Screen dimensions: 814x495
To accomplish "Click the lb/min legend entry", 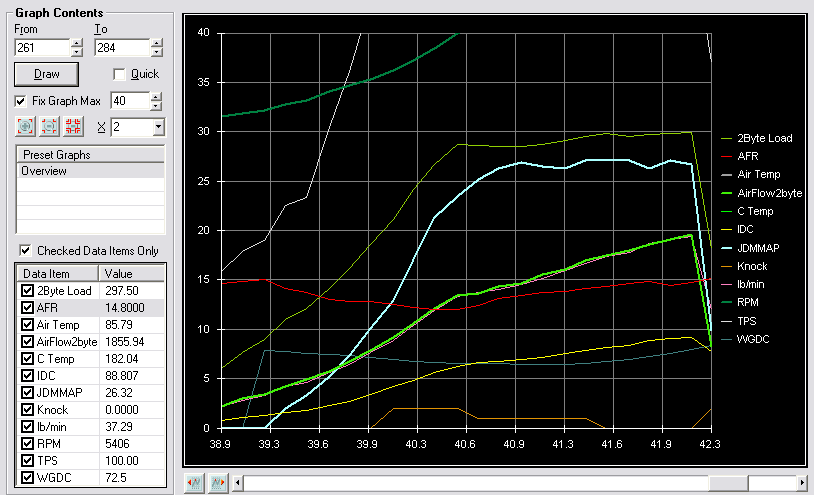I will click(x=743, y=284).
